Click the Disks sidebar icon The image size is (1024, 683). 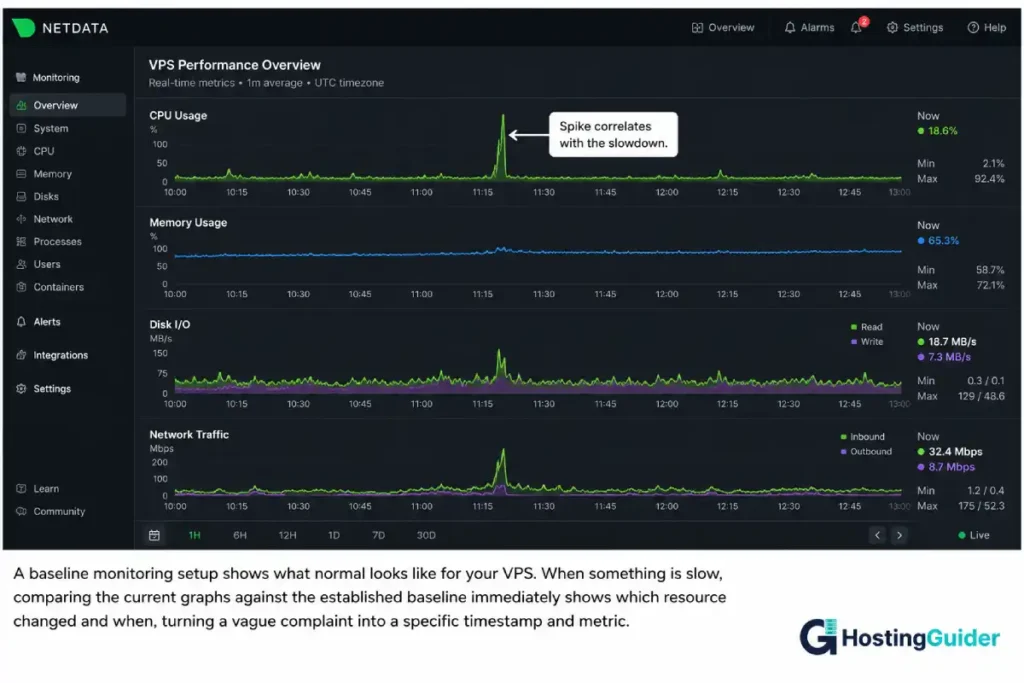[21, 196]
